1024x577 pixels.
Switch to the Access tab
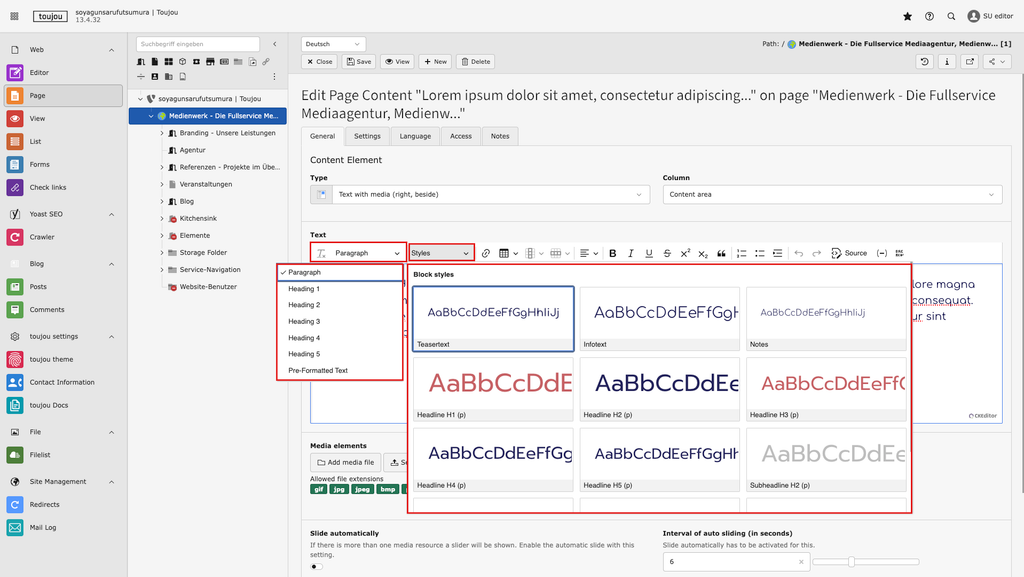(460, 136)
